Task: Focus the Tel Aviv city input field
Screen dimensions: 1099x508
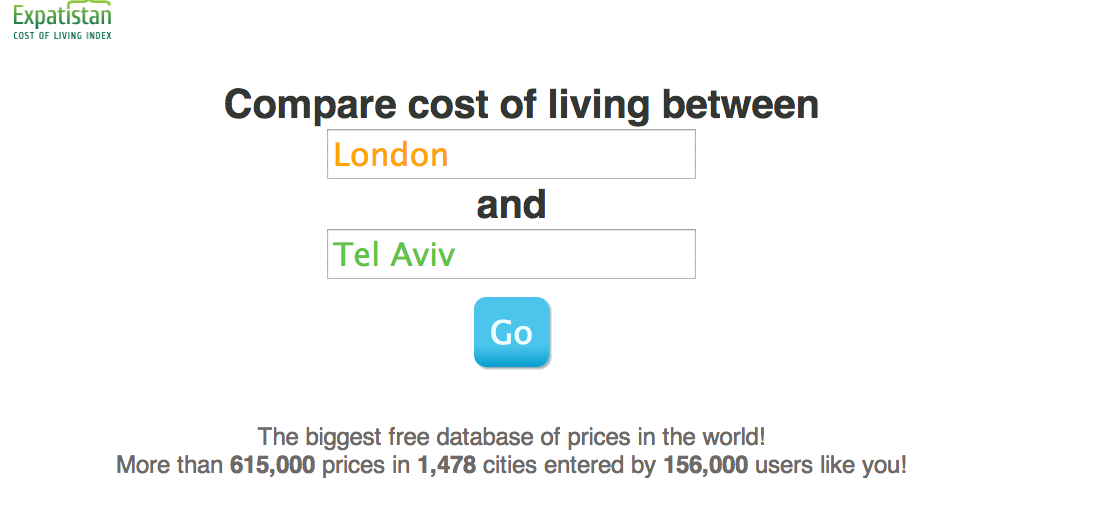Action: point(511,254)
